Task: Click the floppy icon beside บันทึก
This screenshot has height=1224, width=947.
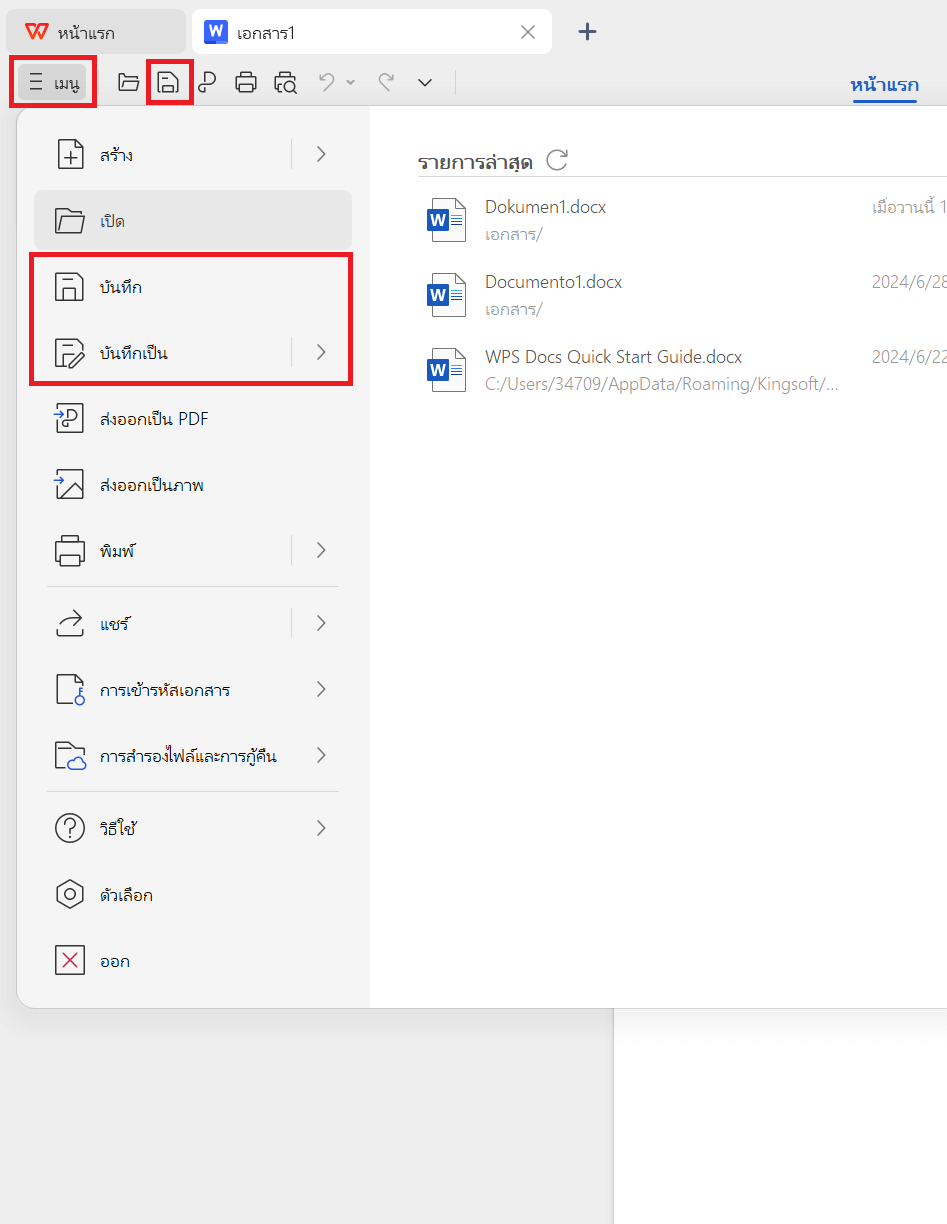Action: pos(69,287)
